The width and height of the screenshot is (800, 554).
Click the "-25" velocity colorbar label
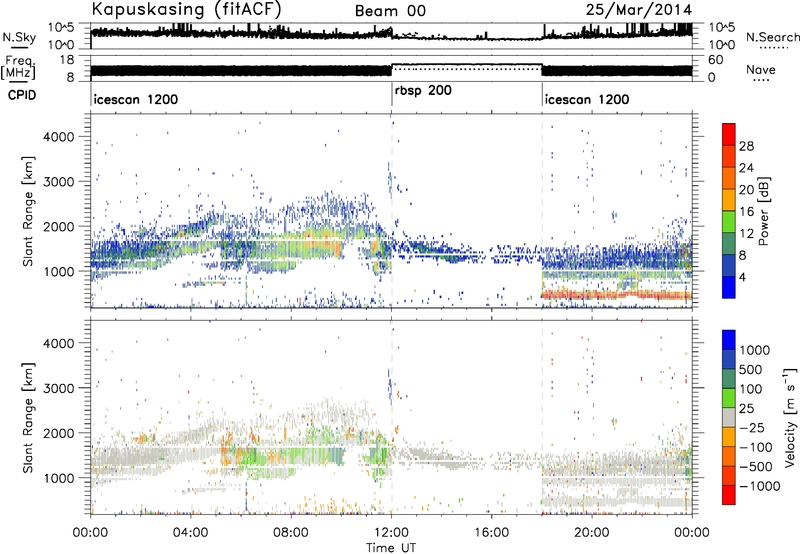752,428
